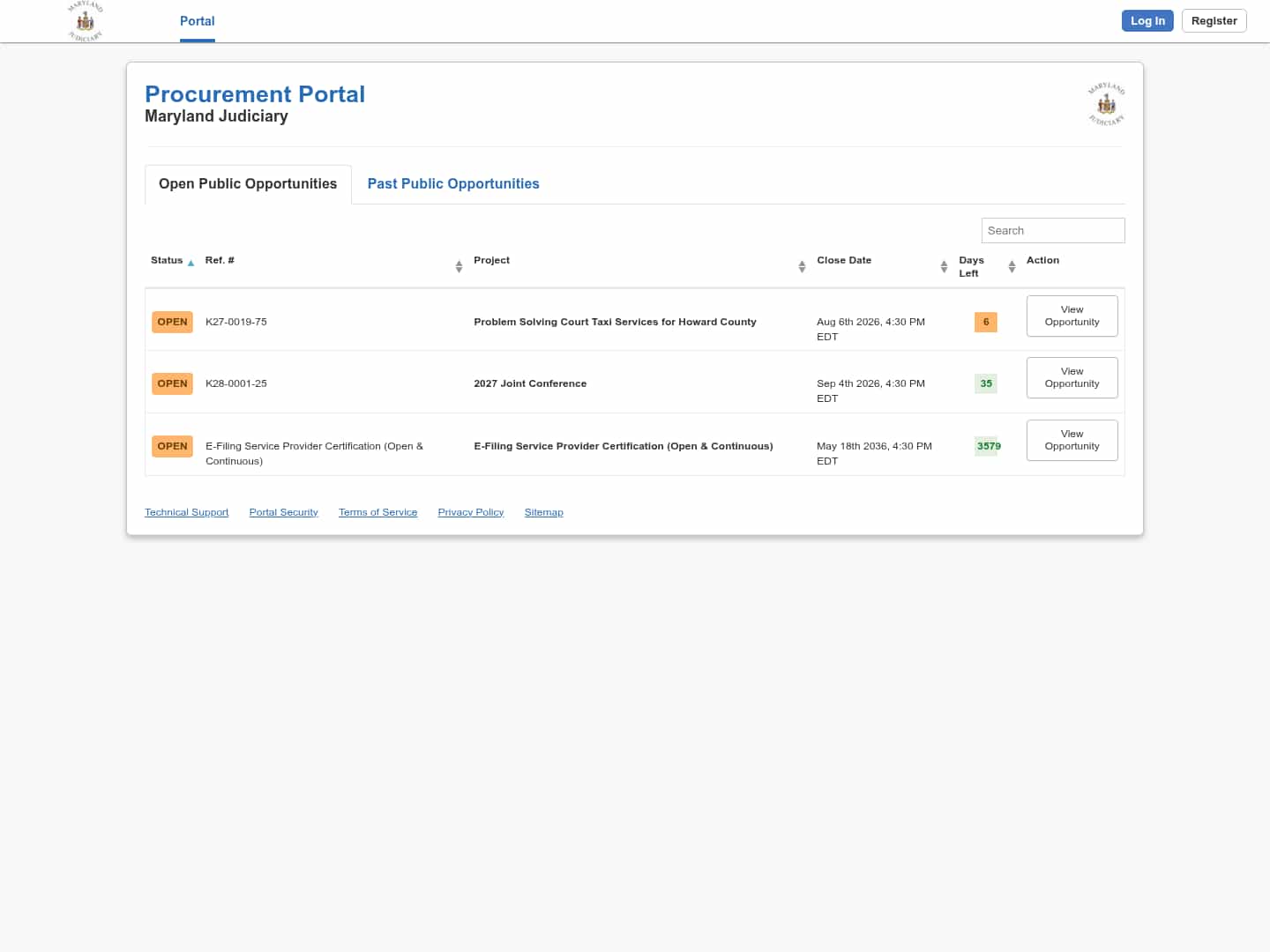Open the Portal Security link
Viewport: 1270px width, 952px height.
click(283, 512)
